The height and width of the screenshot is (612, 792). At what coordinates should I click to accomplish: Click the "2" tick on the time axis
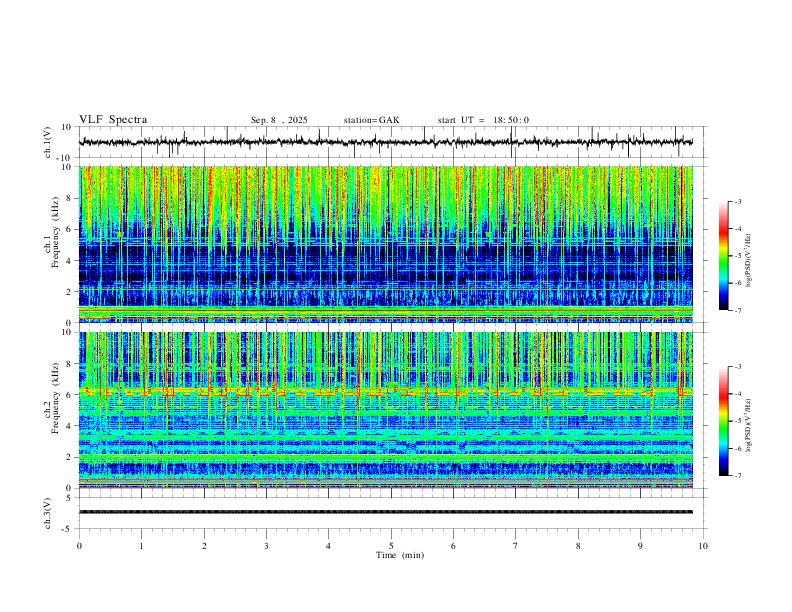pos(204,546)
